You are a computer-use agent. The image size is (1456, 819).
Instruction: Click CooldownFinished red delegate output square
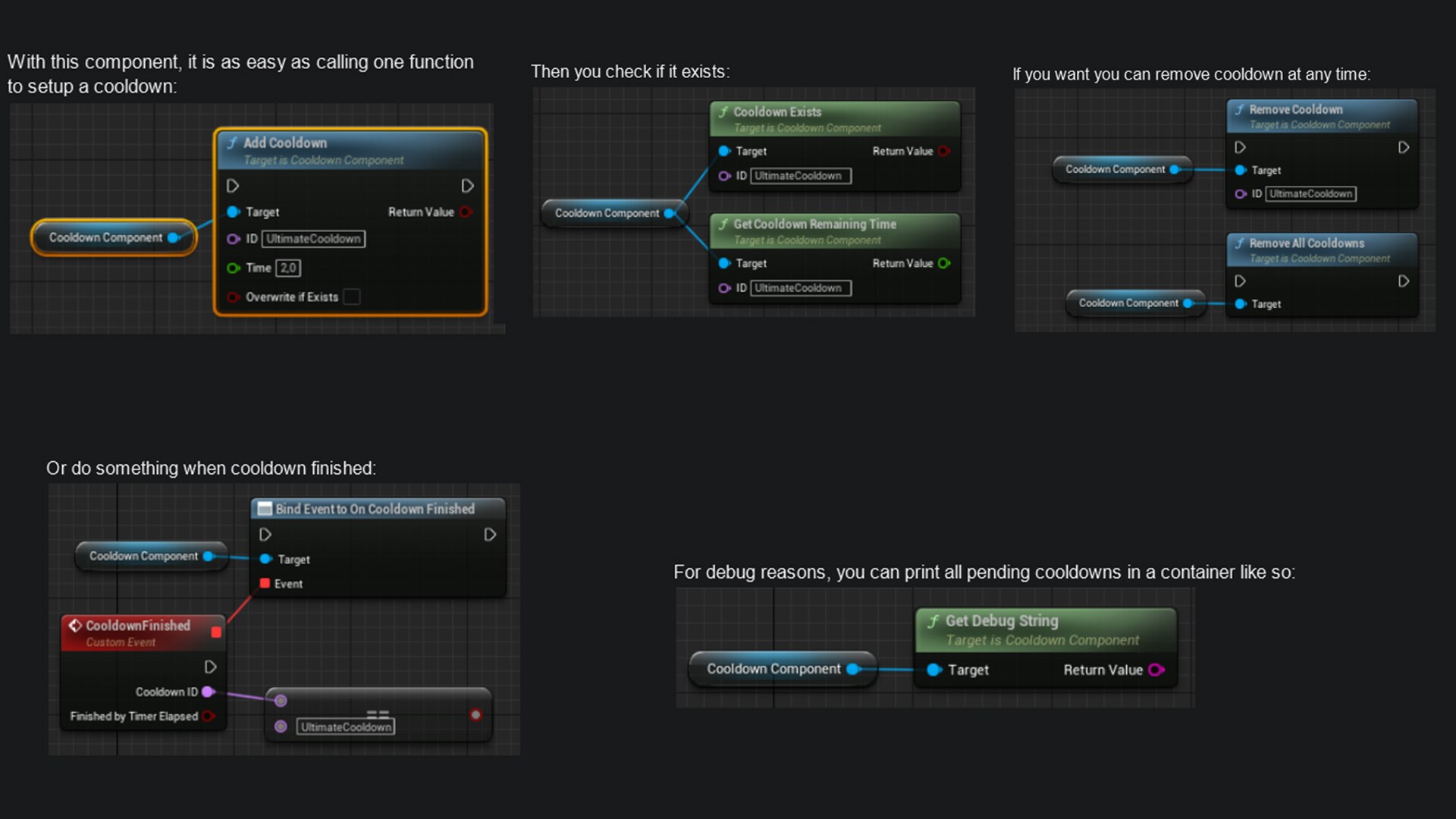click(x=216, y=632)
